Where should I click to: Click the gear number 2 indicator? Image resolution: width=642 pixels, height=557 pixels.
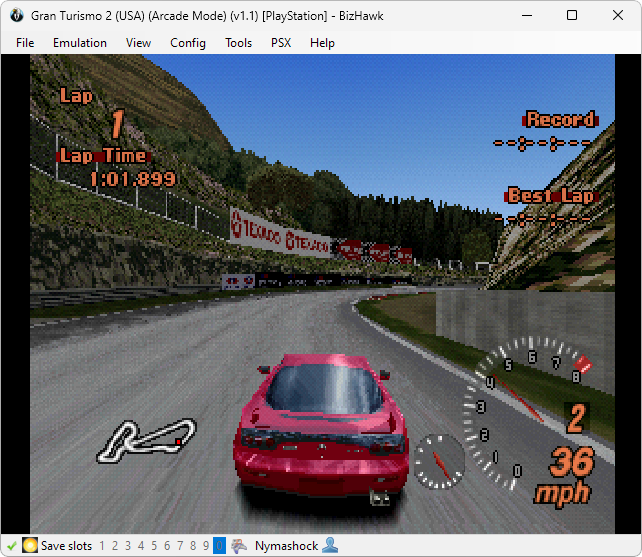point(576,418)
